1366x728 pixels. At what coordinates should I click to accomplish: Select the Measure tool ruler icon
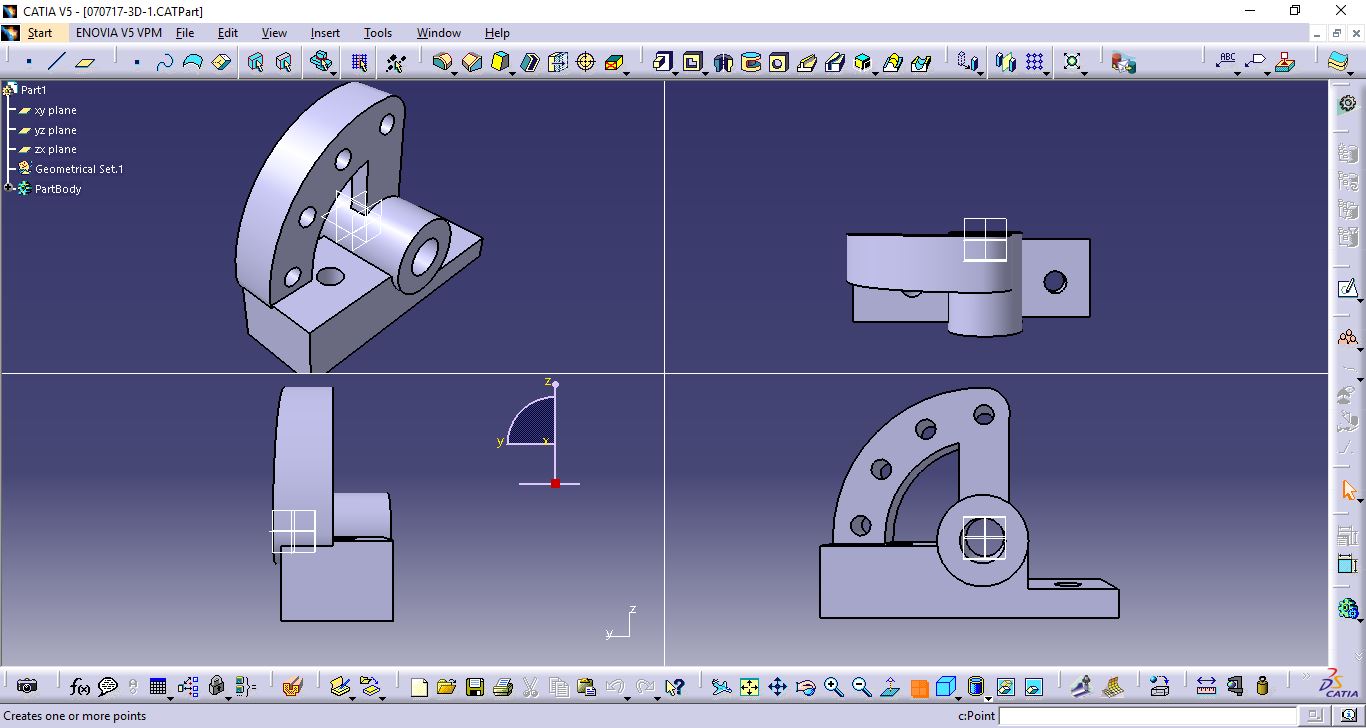[1207, 687]
